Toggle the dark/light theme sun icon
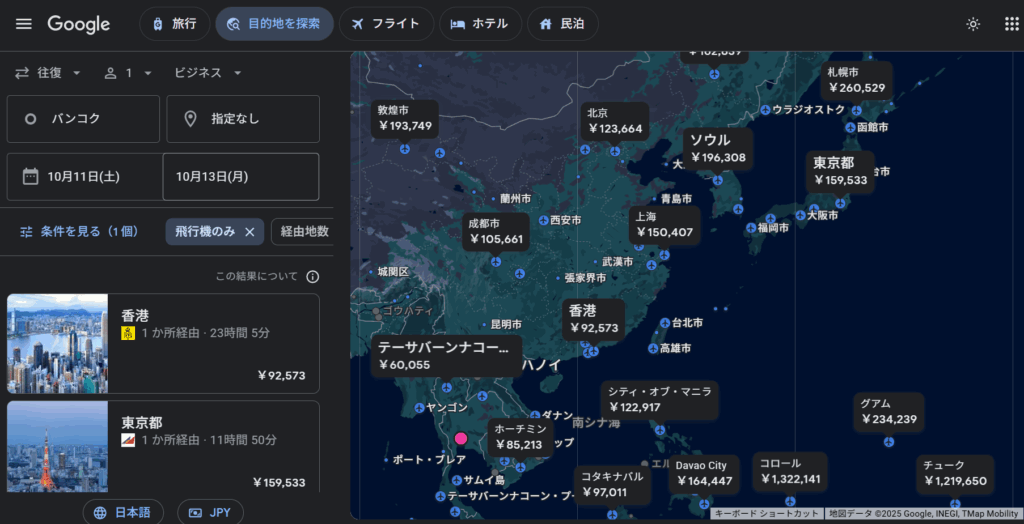 tap(973, 24)
